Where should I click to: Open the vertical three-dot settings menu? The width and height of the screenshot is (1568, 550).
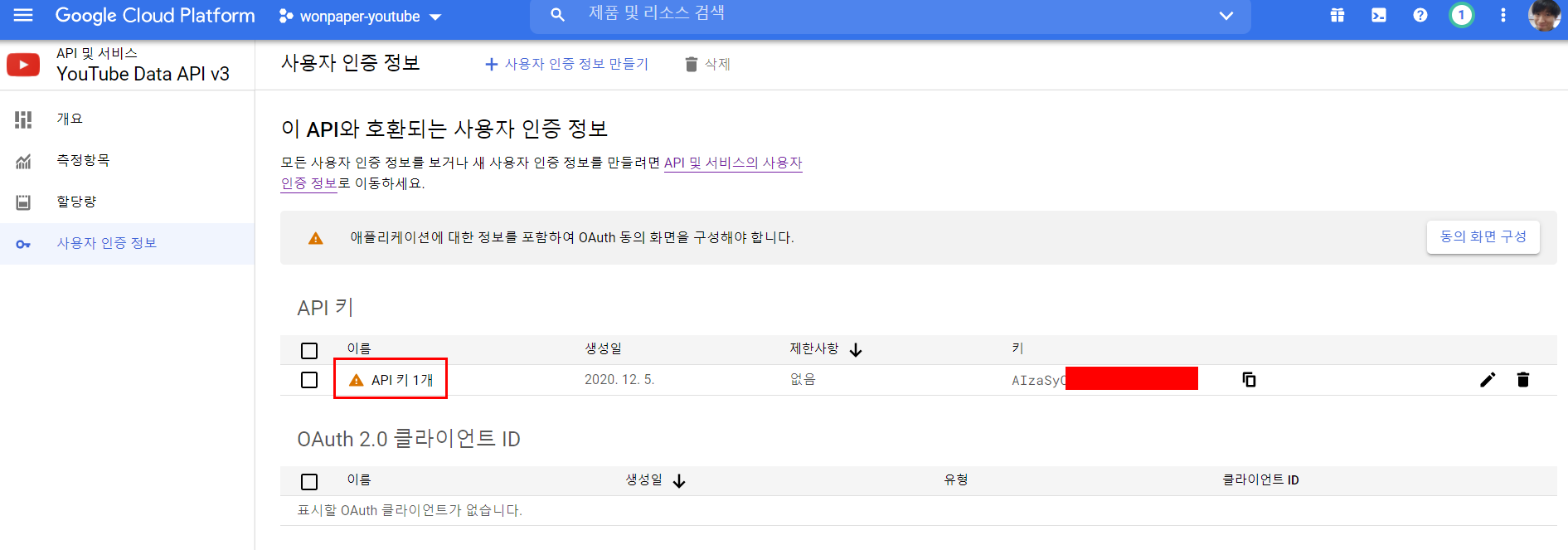1503,15
